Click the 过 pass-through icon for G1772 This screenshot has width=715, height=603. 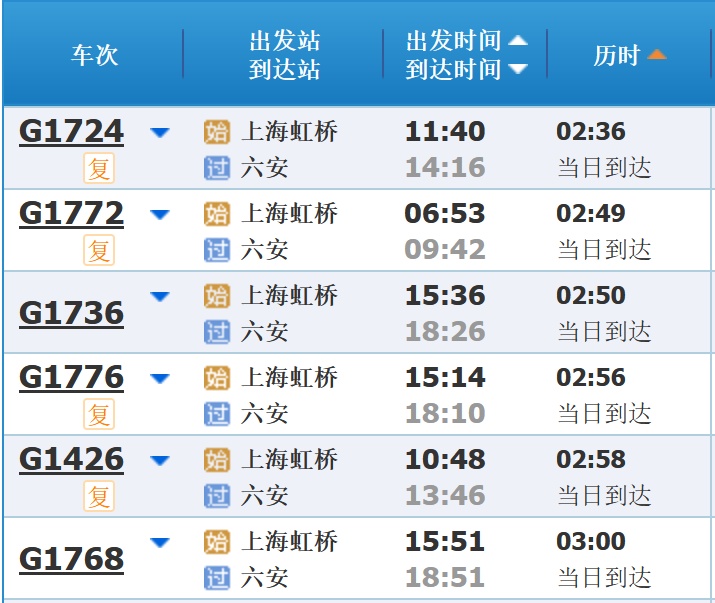[217, 250]
